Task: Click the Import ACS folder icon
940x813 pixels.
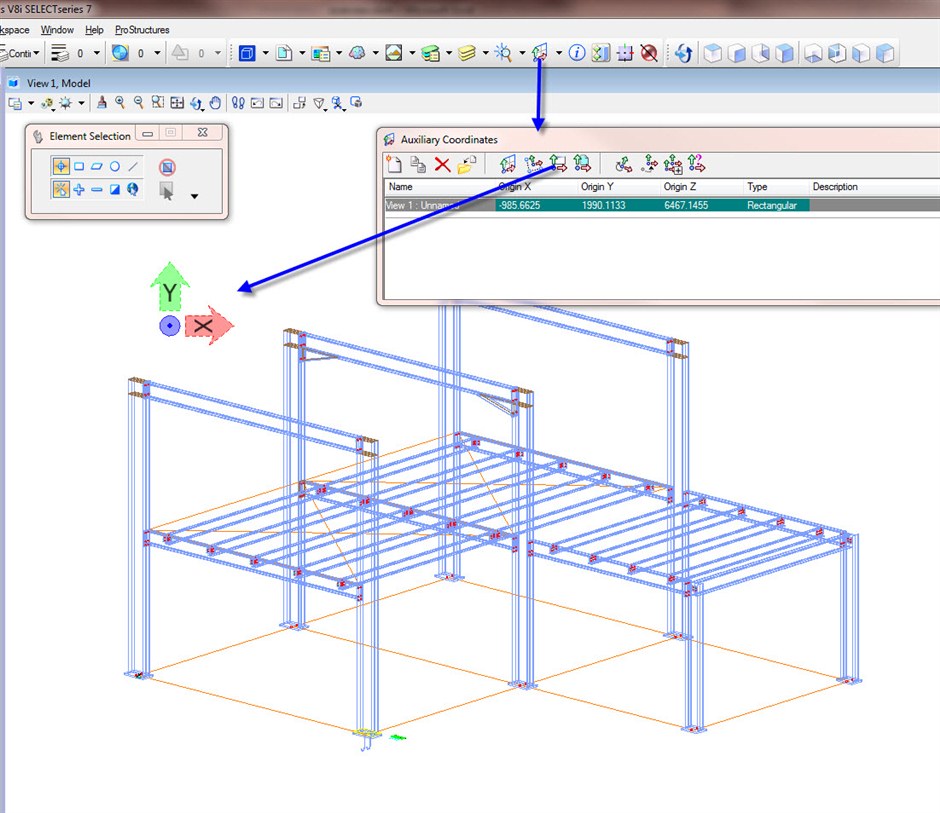Action: click(466, 165)
